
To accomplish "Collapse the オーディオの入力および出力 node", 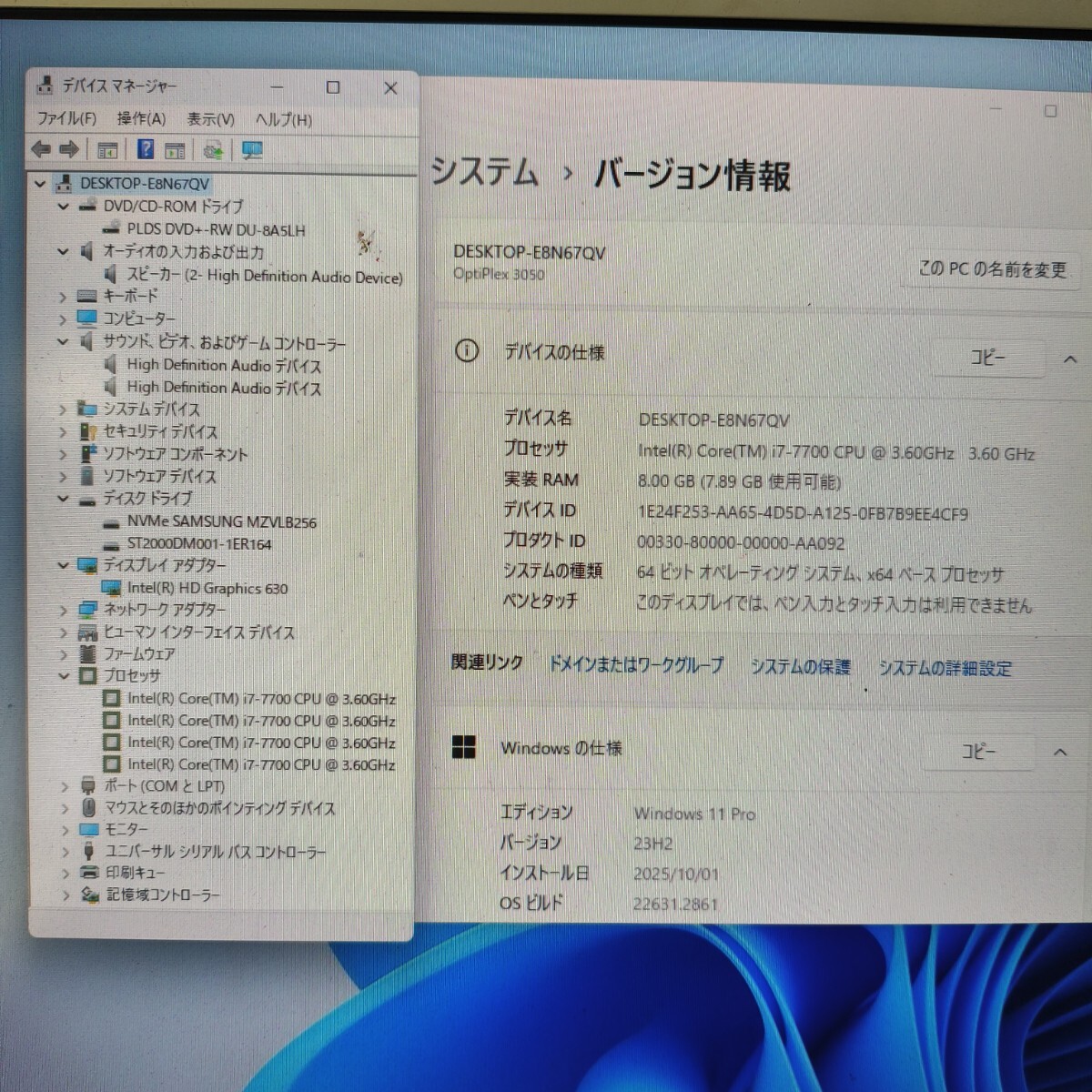I will pos(64,252).
